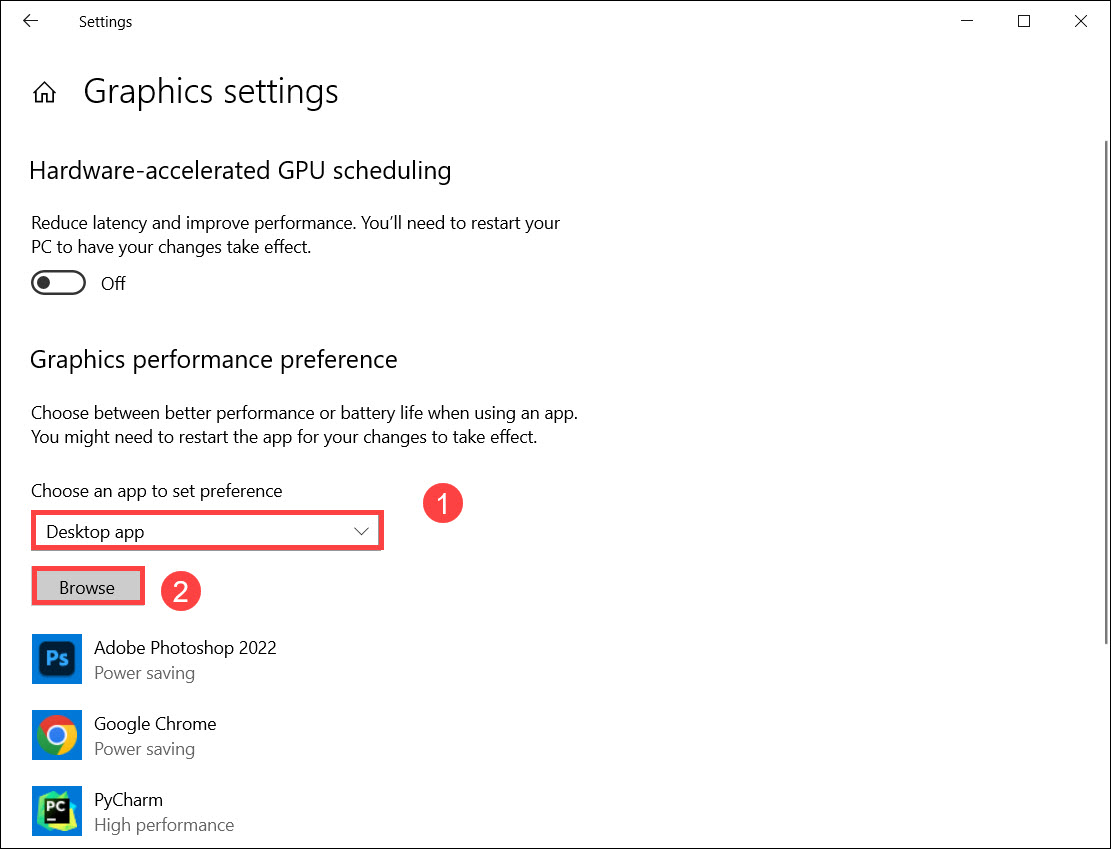Screen dimensions: 1111x849
Task: Click the Adobe Photoshop icon
Action: [57, 659]
